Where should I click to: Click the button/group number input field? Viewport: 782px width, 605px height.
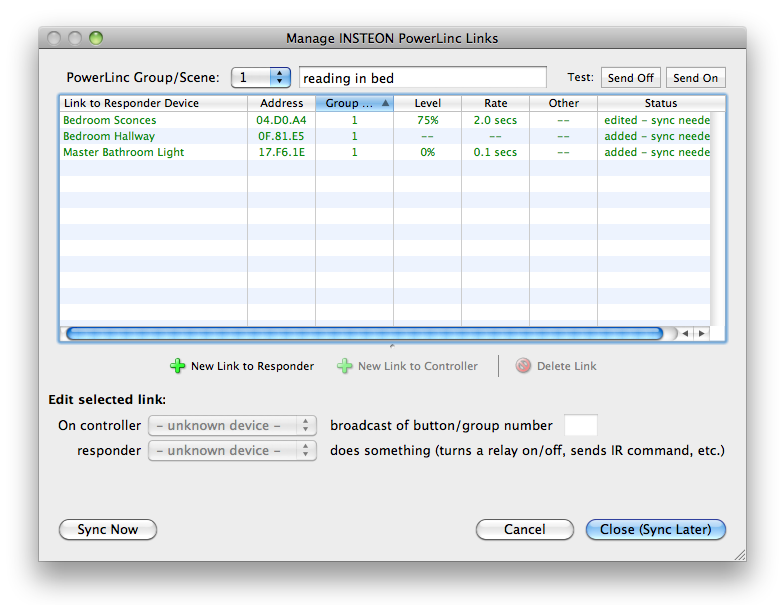[581, 425]
